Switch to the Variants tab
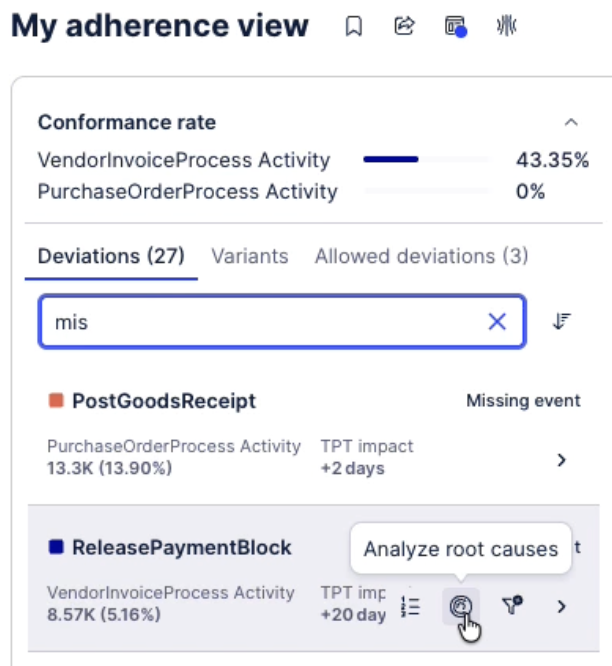 pyautogui.click(x=249, y=256)
